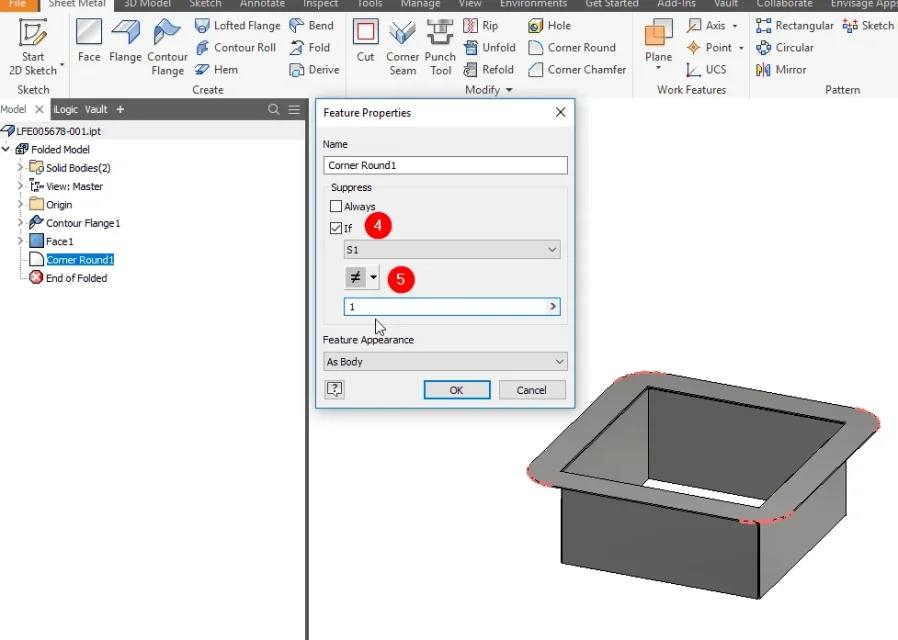Activate the Hem tool

216,70
